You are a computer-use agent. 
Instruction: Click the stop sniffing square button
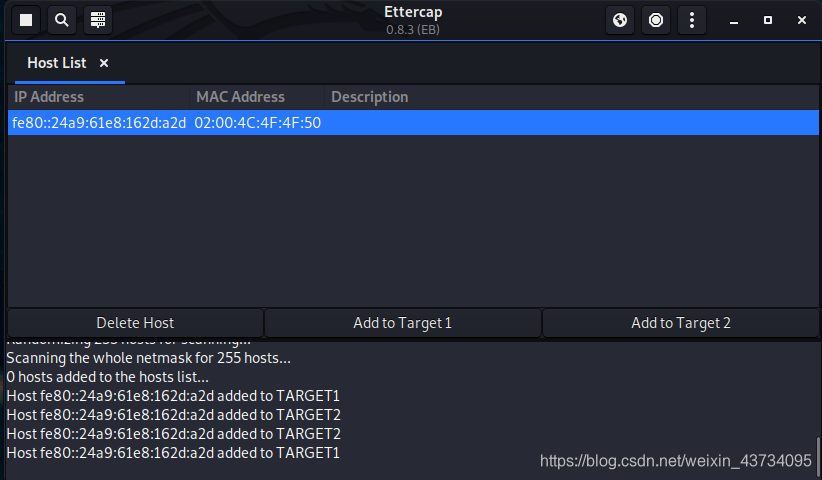point(26,20)
